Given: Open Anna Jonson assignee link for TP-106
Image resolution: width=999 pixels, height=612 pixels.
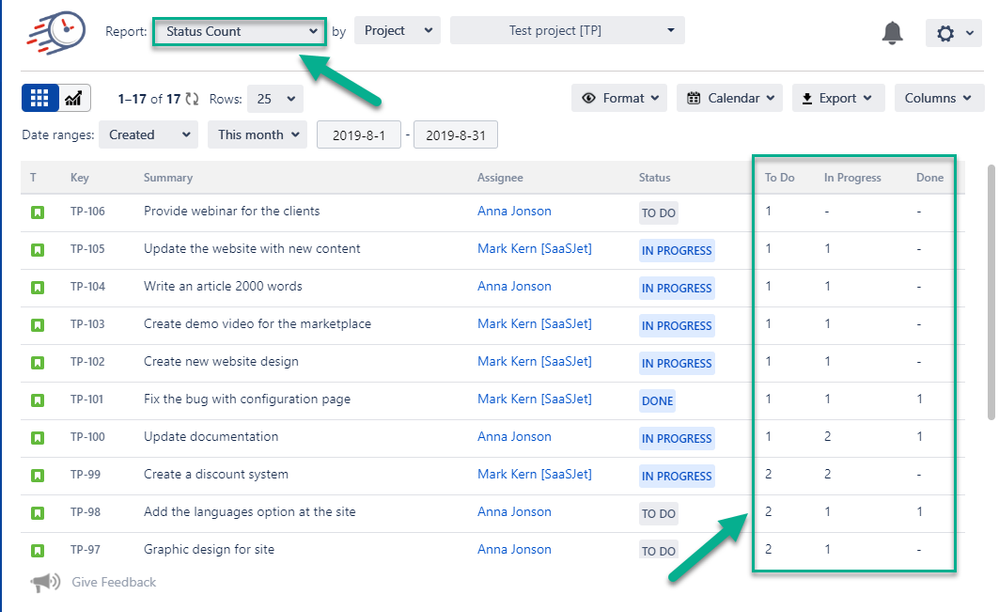Looking at the screenshot, I should coord(515,211).
